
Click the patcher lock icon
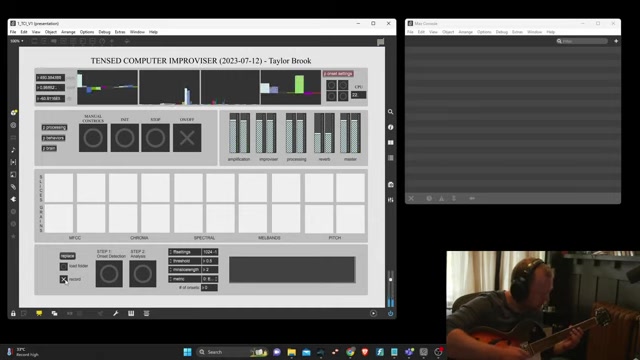tap(13, 313)
